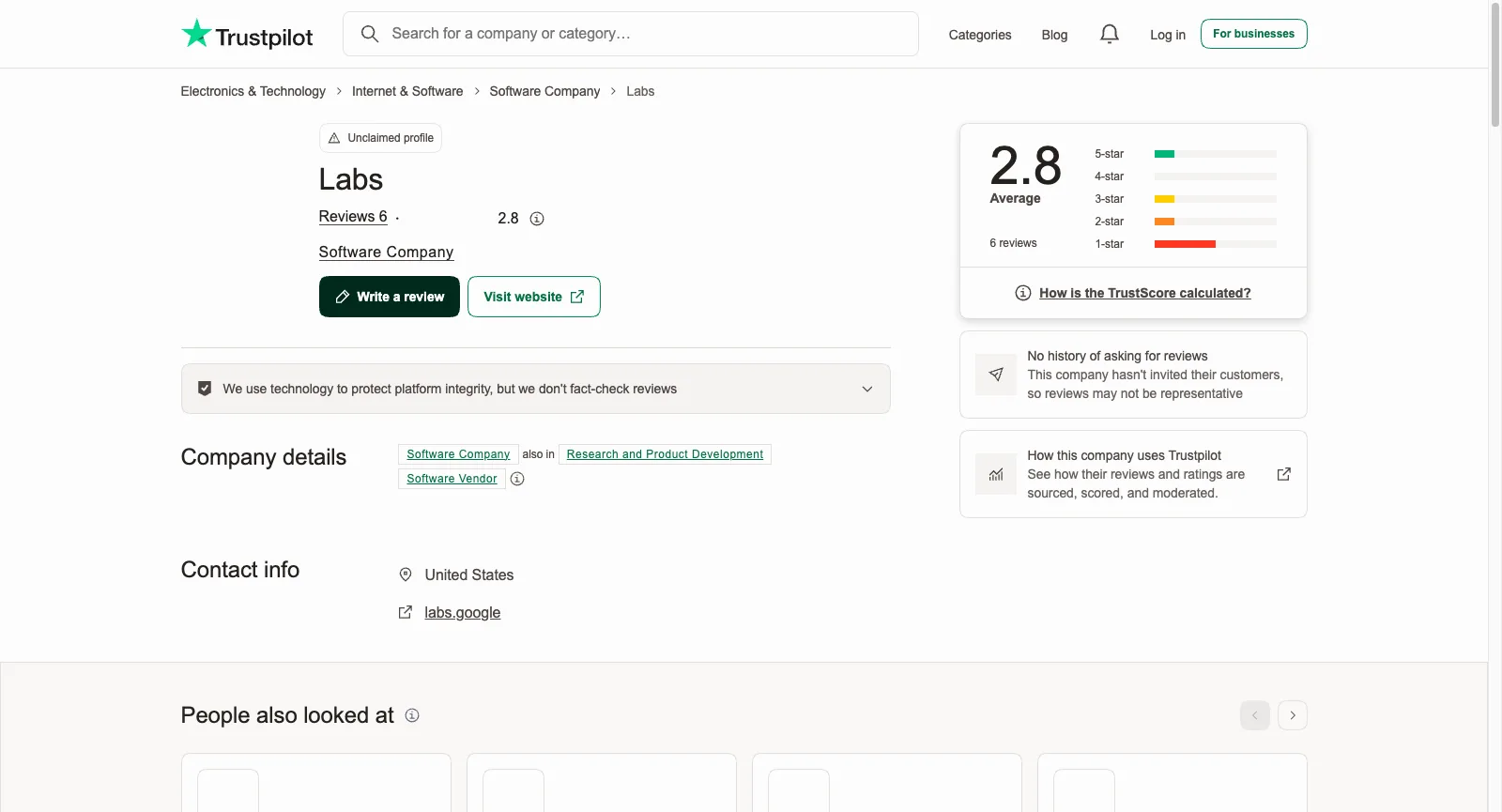Click the Trustpilot logo

tap(247, 35)
